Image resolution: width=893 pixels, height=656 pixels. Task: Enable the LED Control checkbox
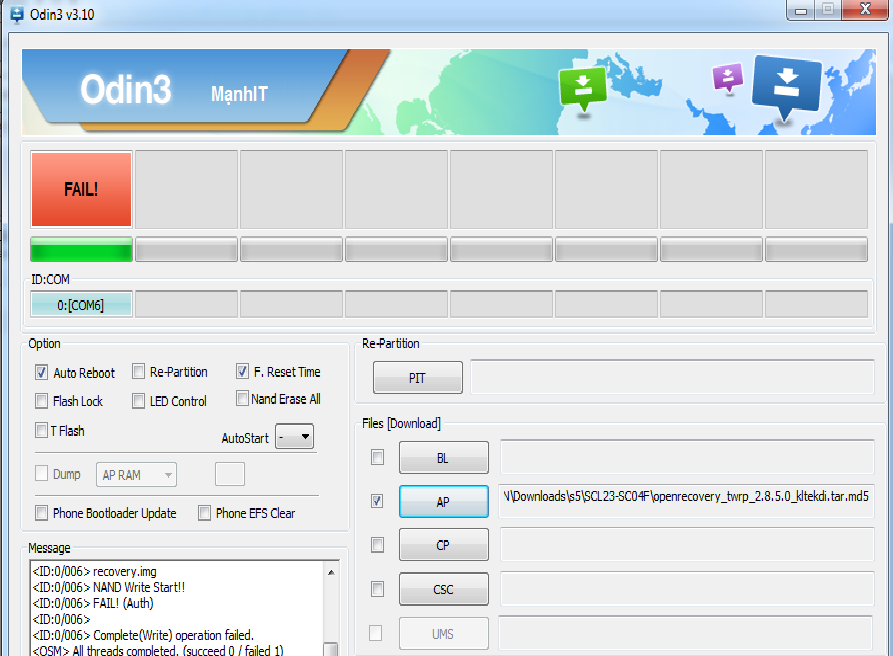tap(138, 401)
